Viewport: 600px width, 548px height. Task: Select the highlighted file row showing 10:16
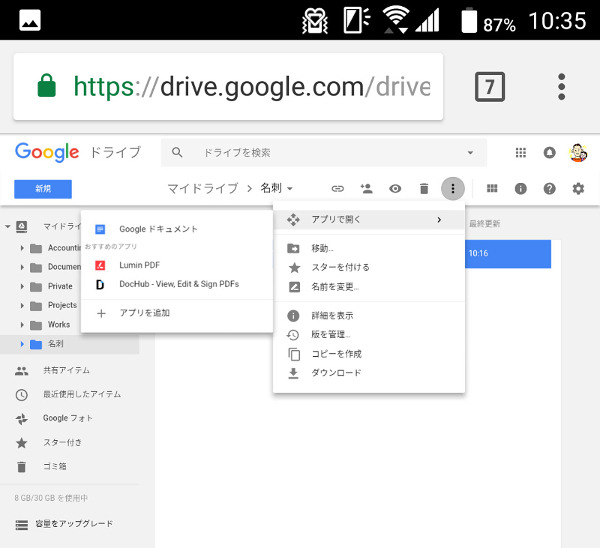pyautogui.click(x=508, y=254)
